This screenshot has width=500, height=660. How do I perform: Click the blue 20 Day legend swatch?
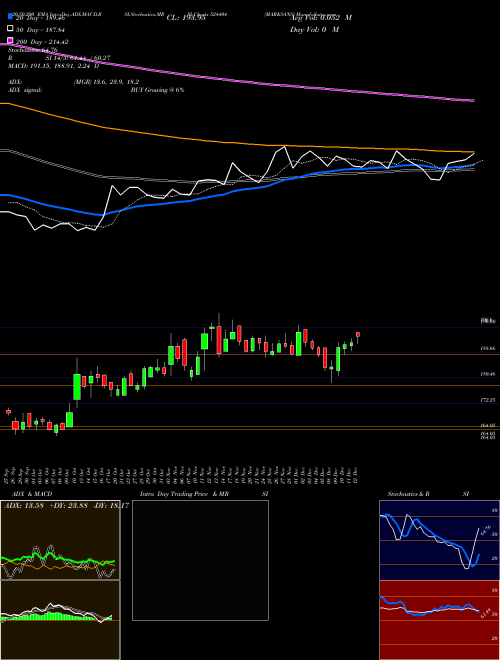click(x=10, y=17)
